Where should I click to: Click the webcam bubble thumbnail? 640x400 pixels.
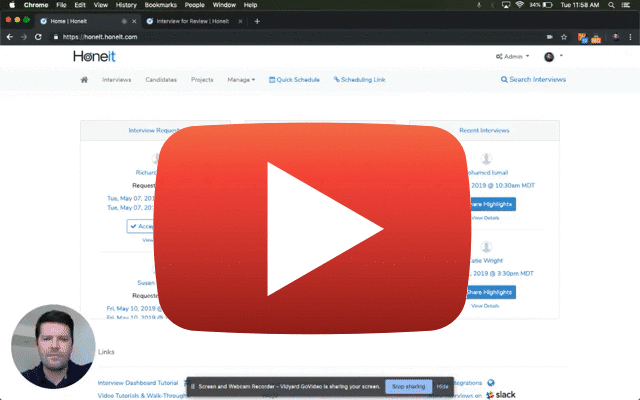pos(53,346)
